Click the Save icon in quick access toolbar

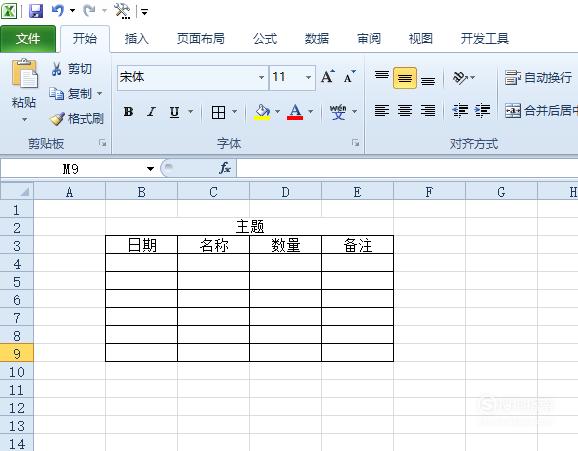tap(36, 11)
